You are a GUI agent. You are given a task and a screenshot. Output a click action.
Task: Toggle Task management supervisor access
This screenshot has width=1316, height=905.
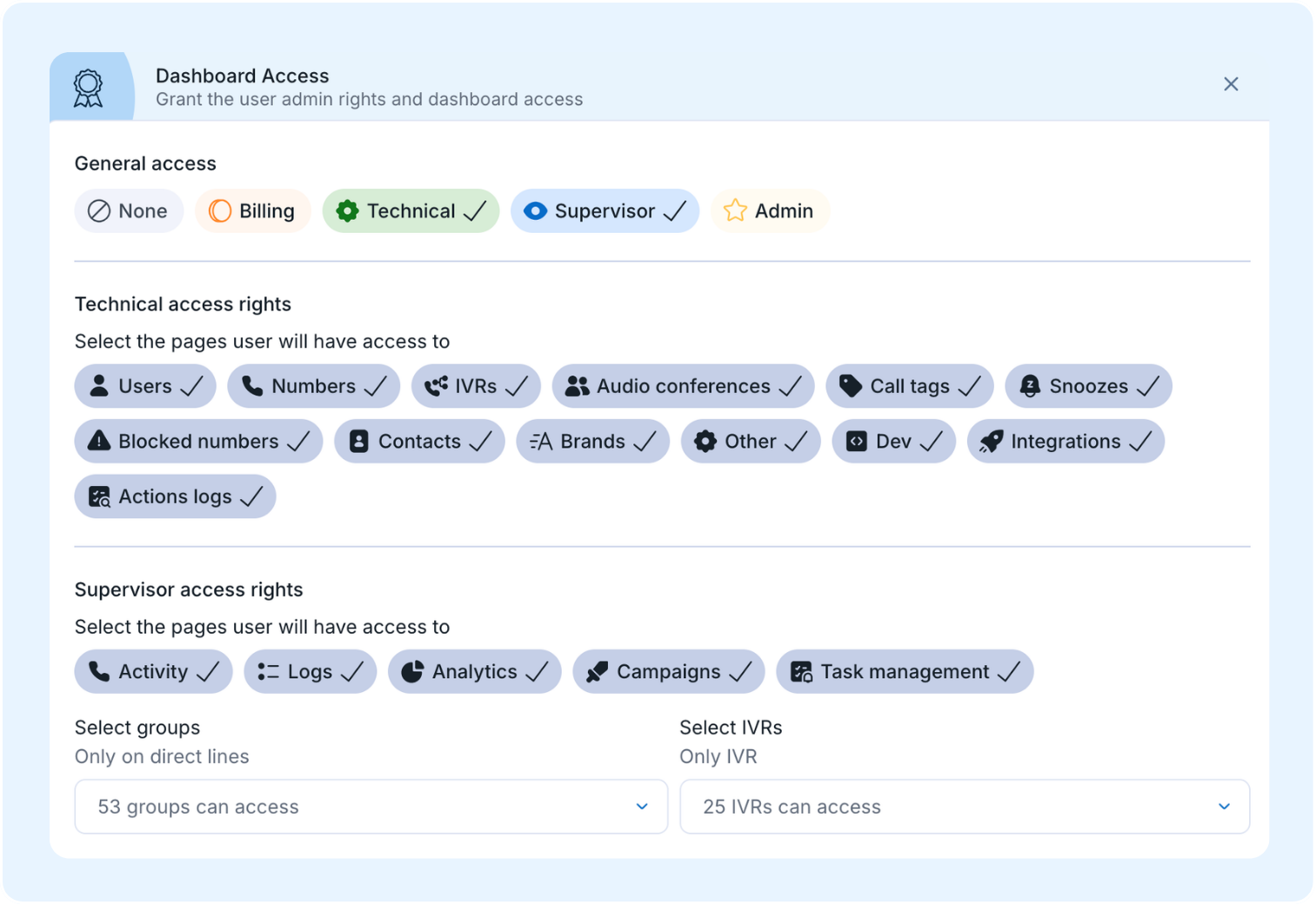pyautogui.click(x=904, y=672)
